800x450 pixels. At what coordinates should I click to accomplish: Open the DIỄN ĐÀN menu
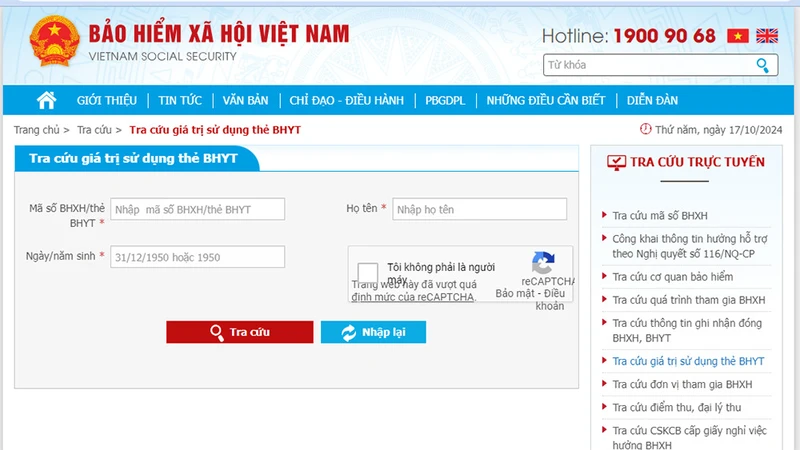tap(652, 101)
